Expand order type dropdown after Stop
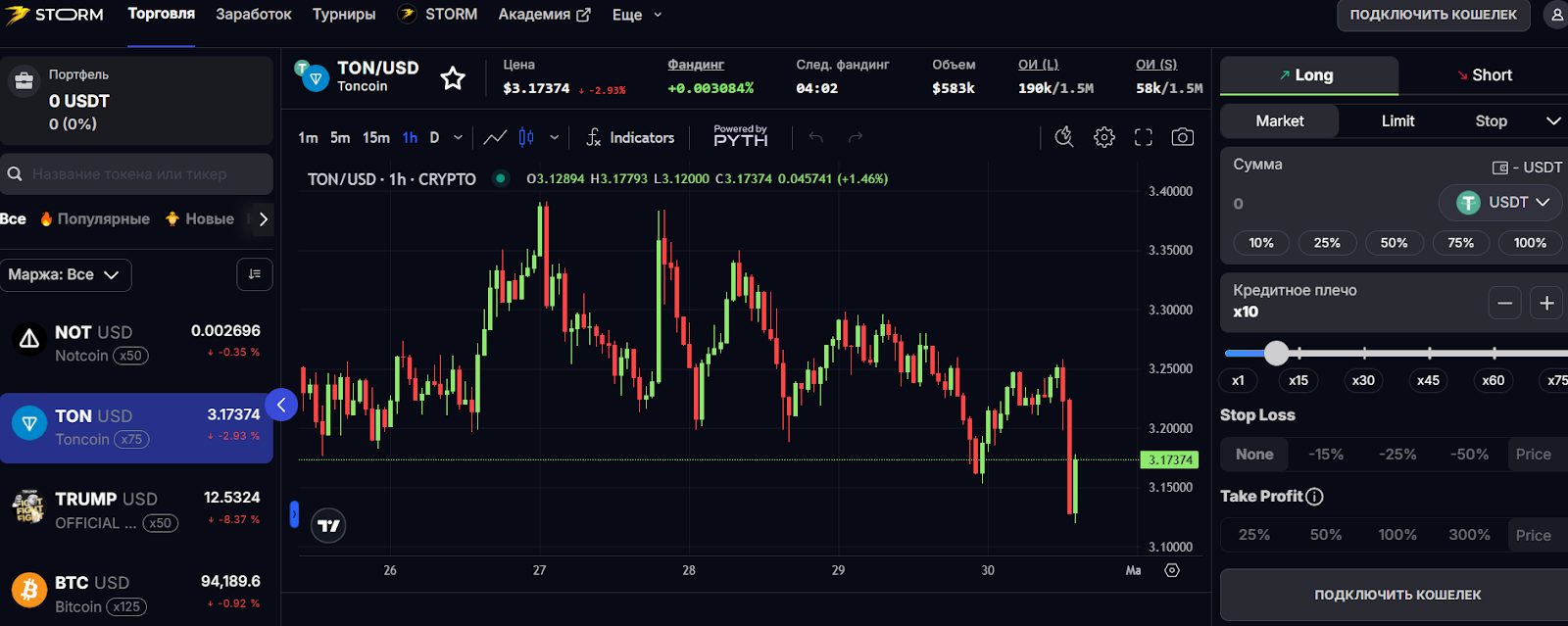Screen dimensions: 1568x626 (x=1553, y=121)
